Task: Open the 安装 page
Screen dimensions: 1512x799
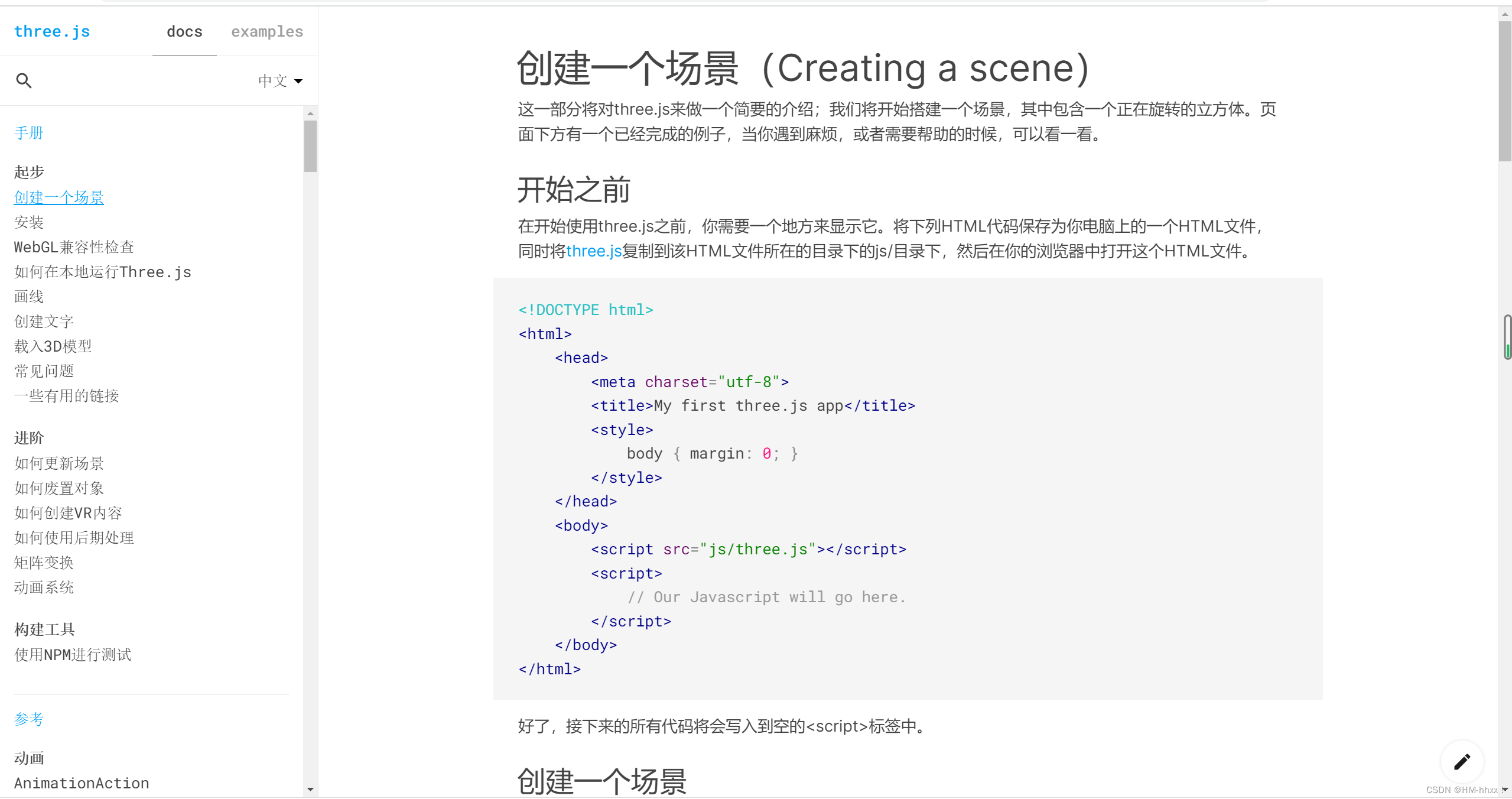Action: click(28, 223)
